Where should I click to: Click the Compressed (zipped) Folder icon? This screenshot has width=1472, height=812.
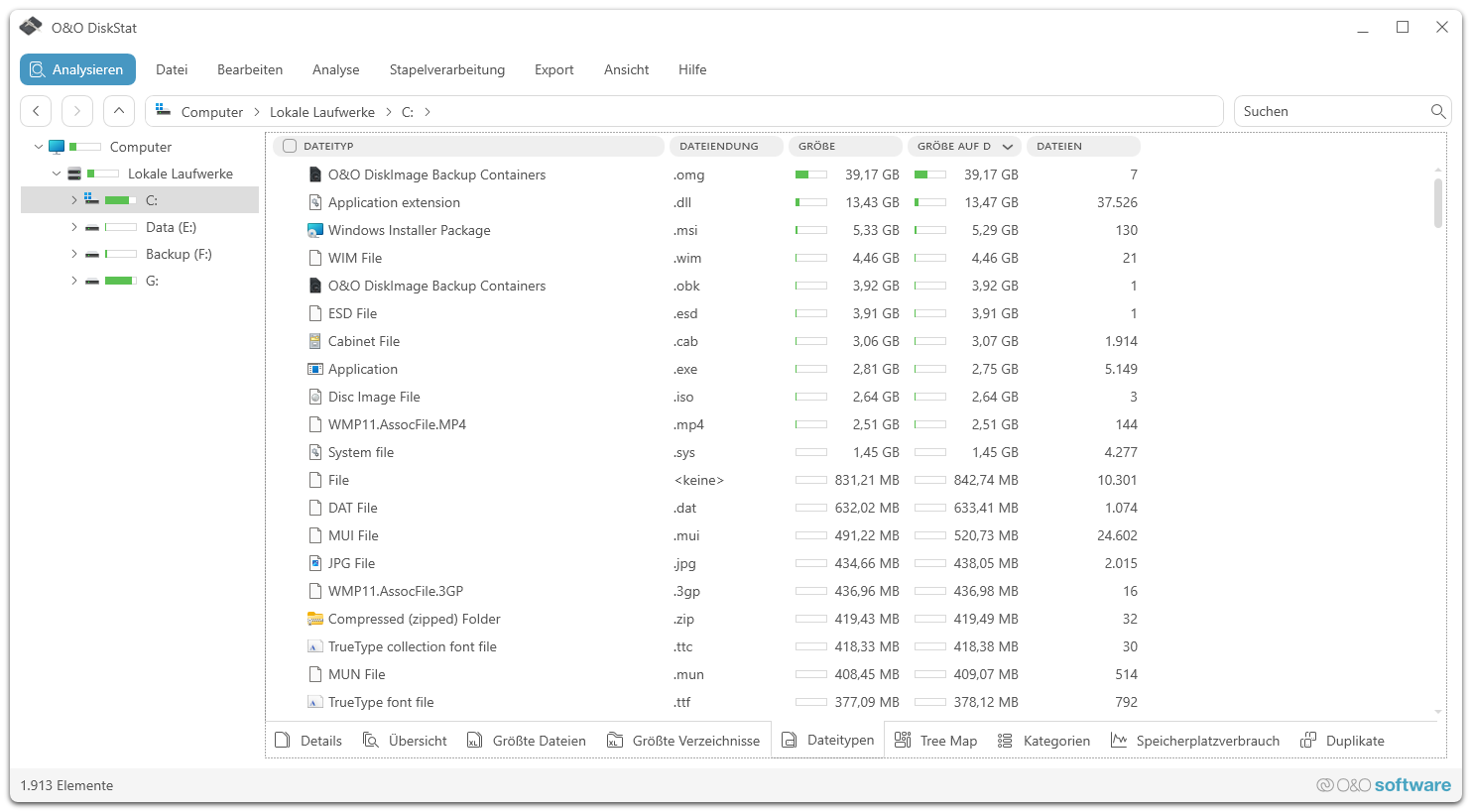315,619
